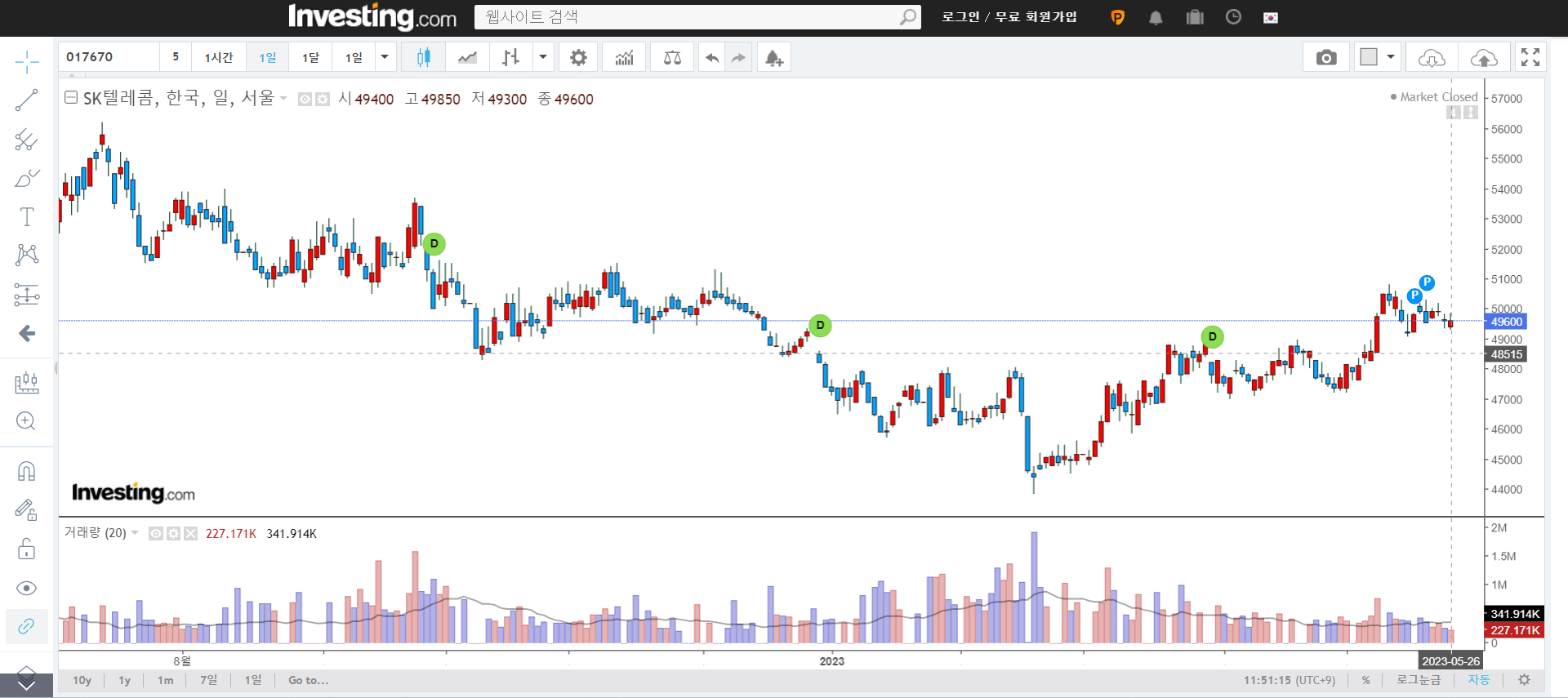Open the layout selector dropdown arrow
This screenshot has height=698, width=1568.
click(1391, 57)
